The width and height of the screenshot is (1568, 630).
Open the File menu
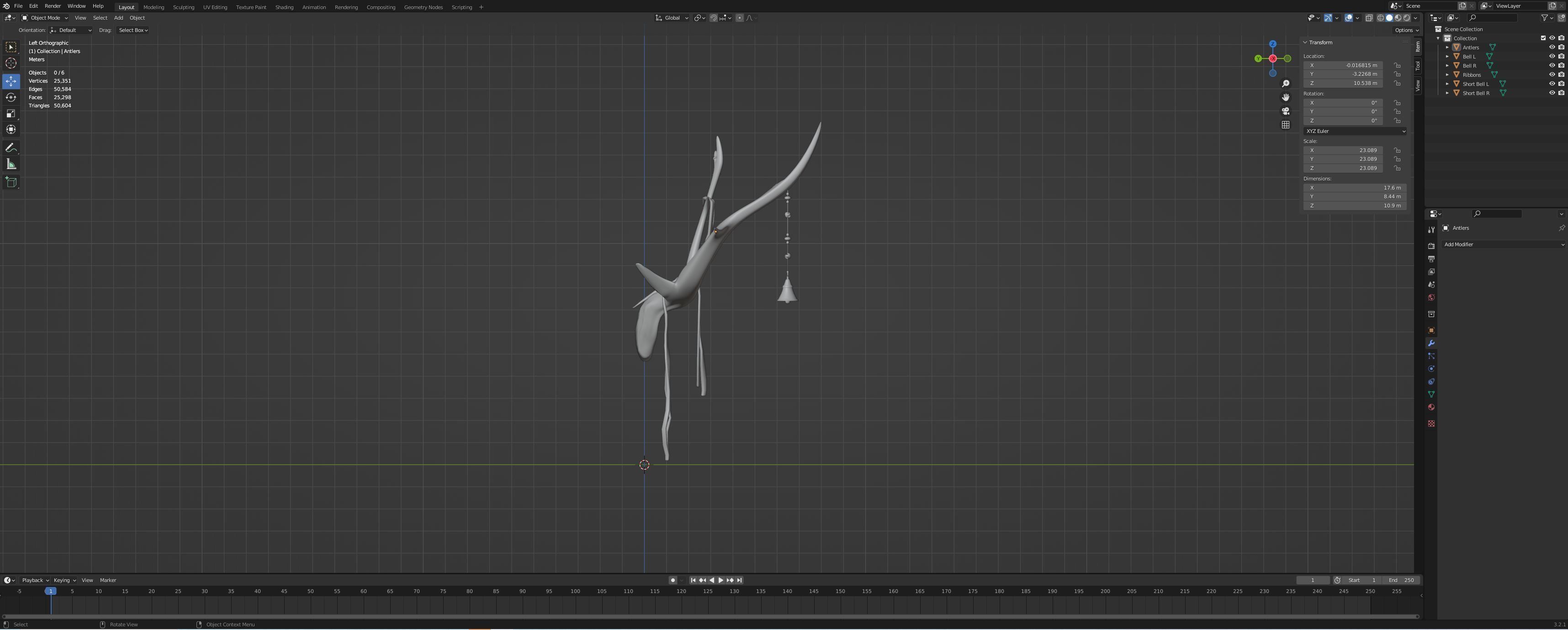tap(18, 6)
